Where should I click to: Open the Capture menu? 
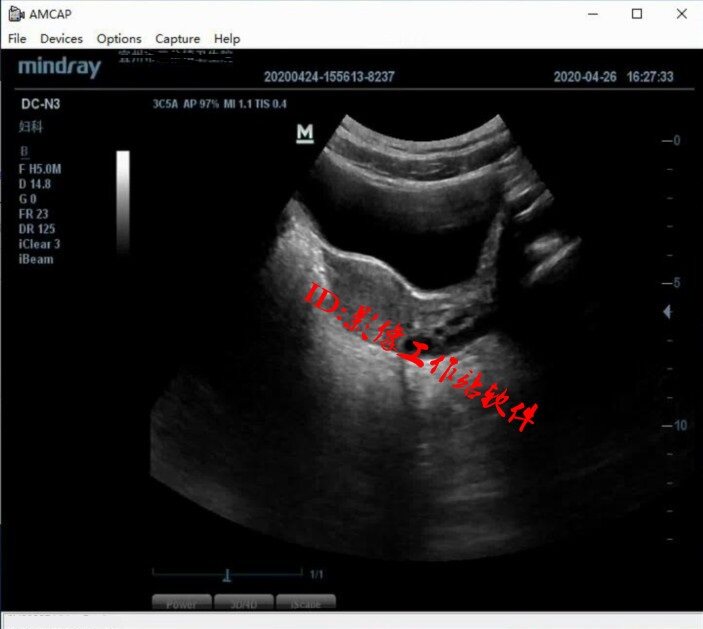[178, 39]
